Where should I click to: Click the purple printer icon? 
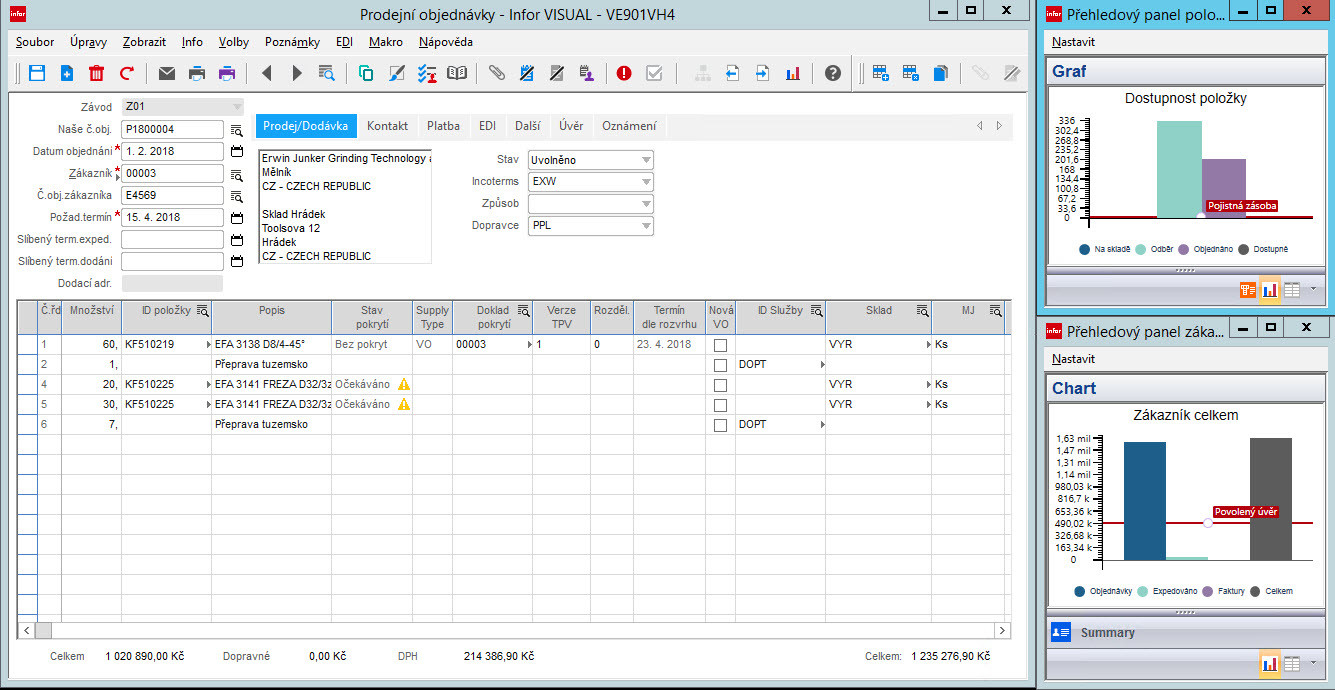point(227,73)
